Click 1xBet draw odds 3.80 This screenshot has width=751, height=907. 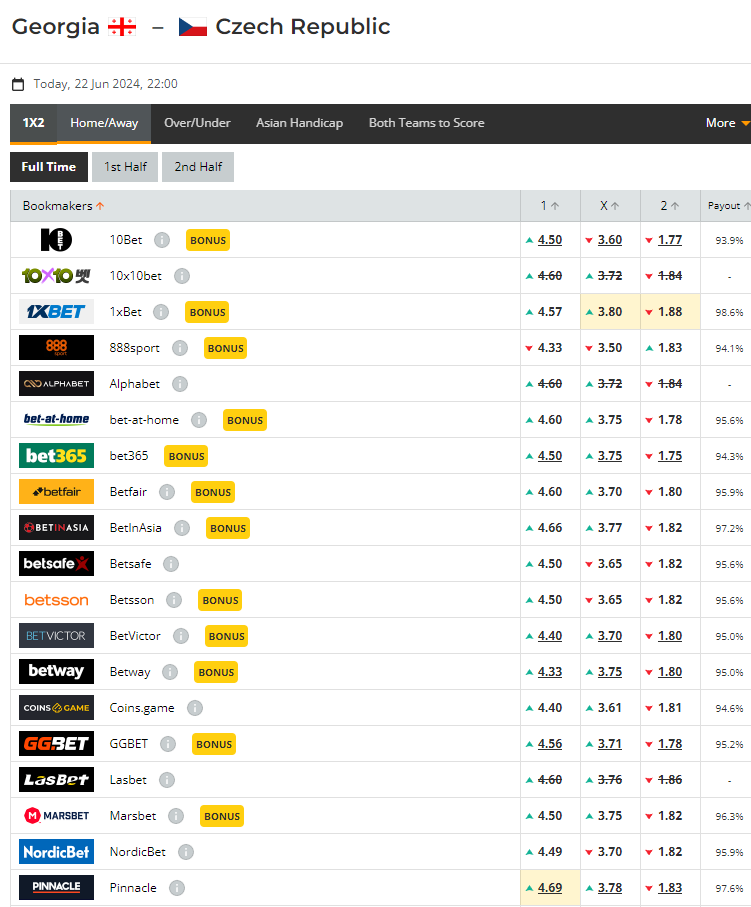(610, 312)
